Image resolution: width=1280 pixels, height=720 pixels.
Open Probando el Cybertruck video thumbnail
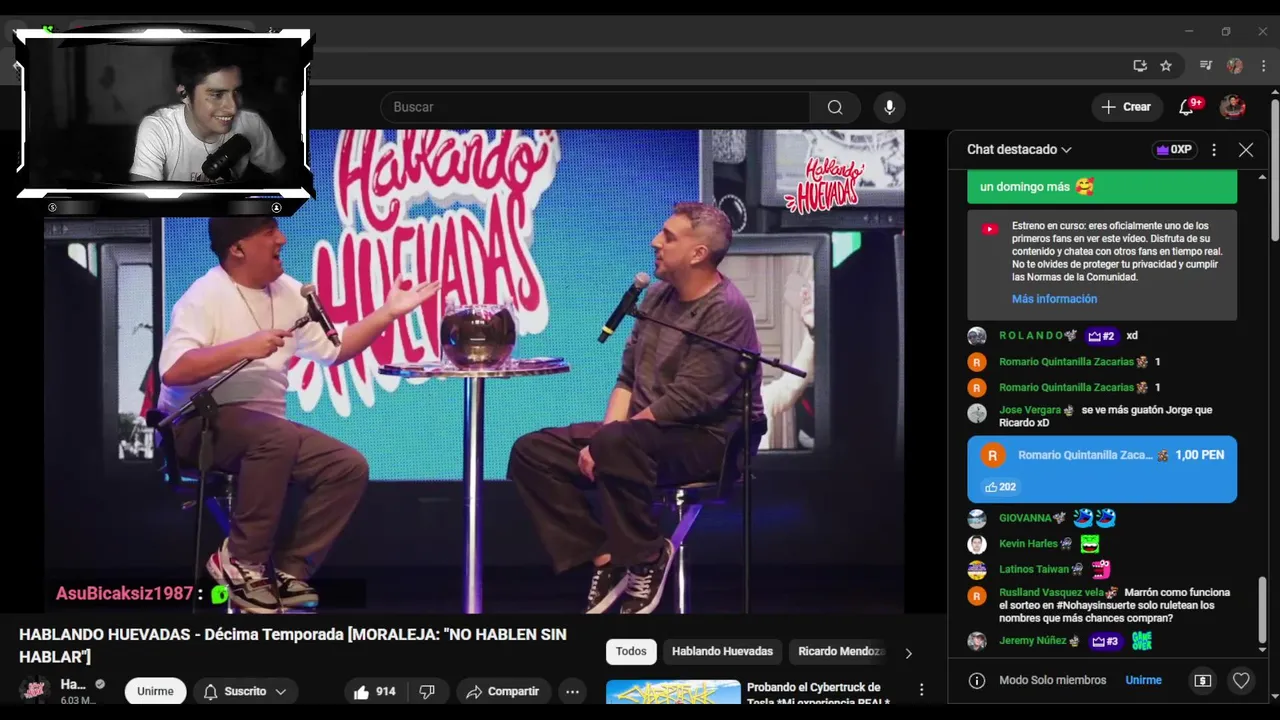(673, 692)
